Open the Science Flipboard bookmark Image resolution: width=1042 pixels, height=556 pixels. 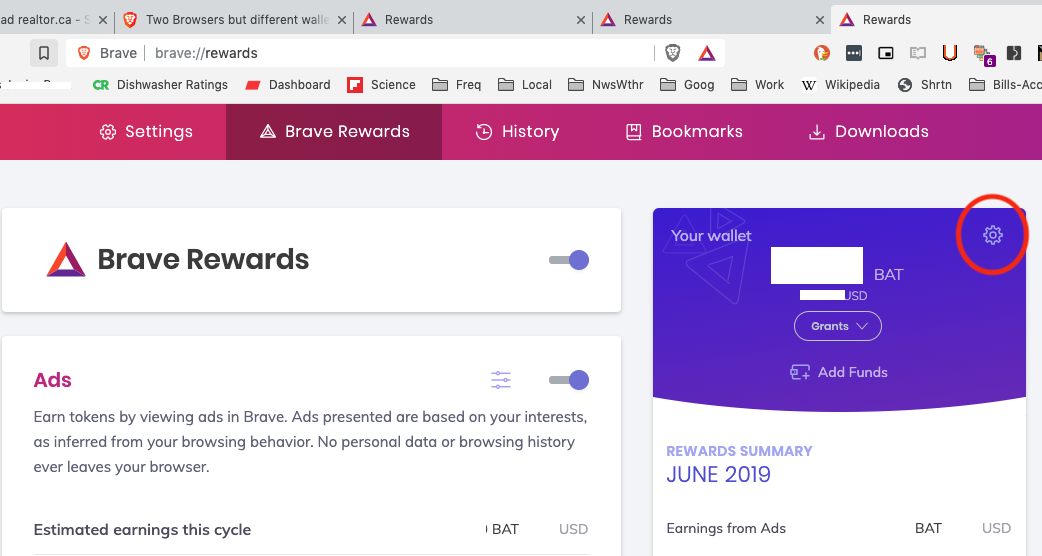pyautogui.click(x=381, y=84)
